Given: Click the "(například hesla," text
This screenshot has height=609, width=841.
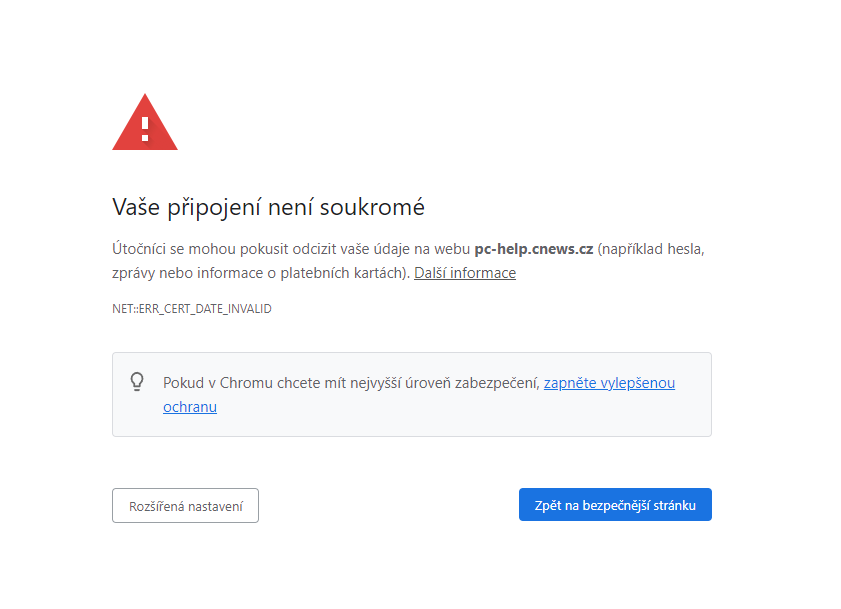Looking at the screenshot, I should [657, 248].
